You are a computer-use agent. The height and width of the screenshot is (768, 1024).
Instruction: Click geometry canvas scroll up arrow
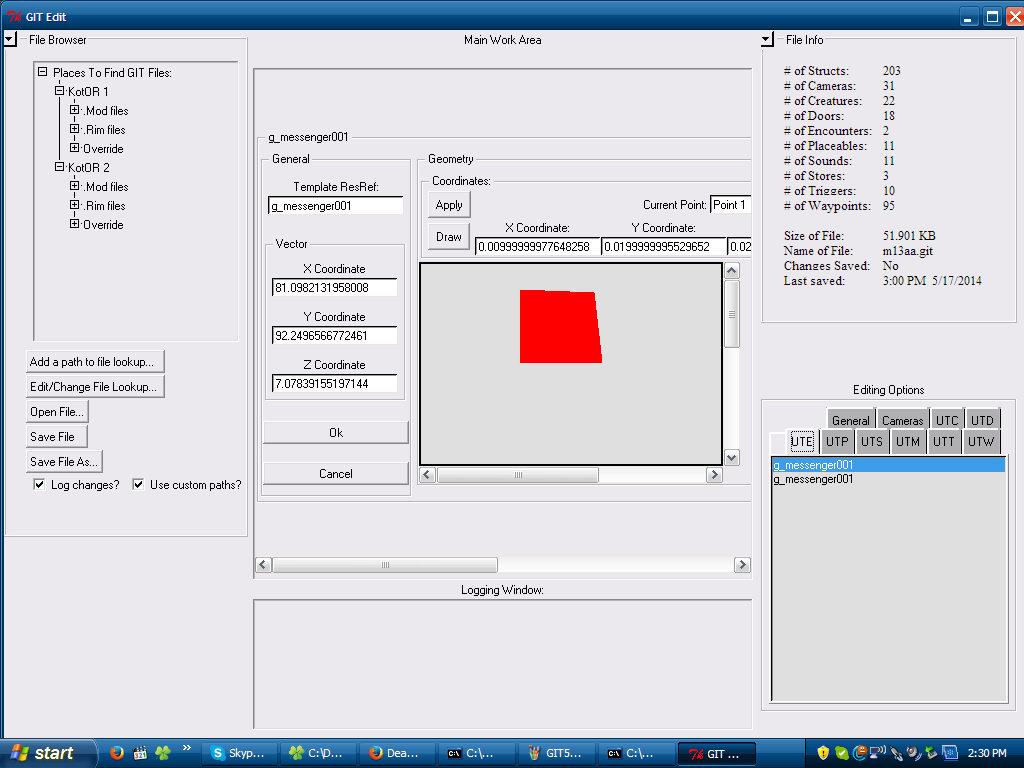coord(732,270)
